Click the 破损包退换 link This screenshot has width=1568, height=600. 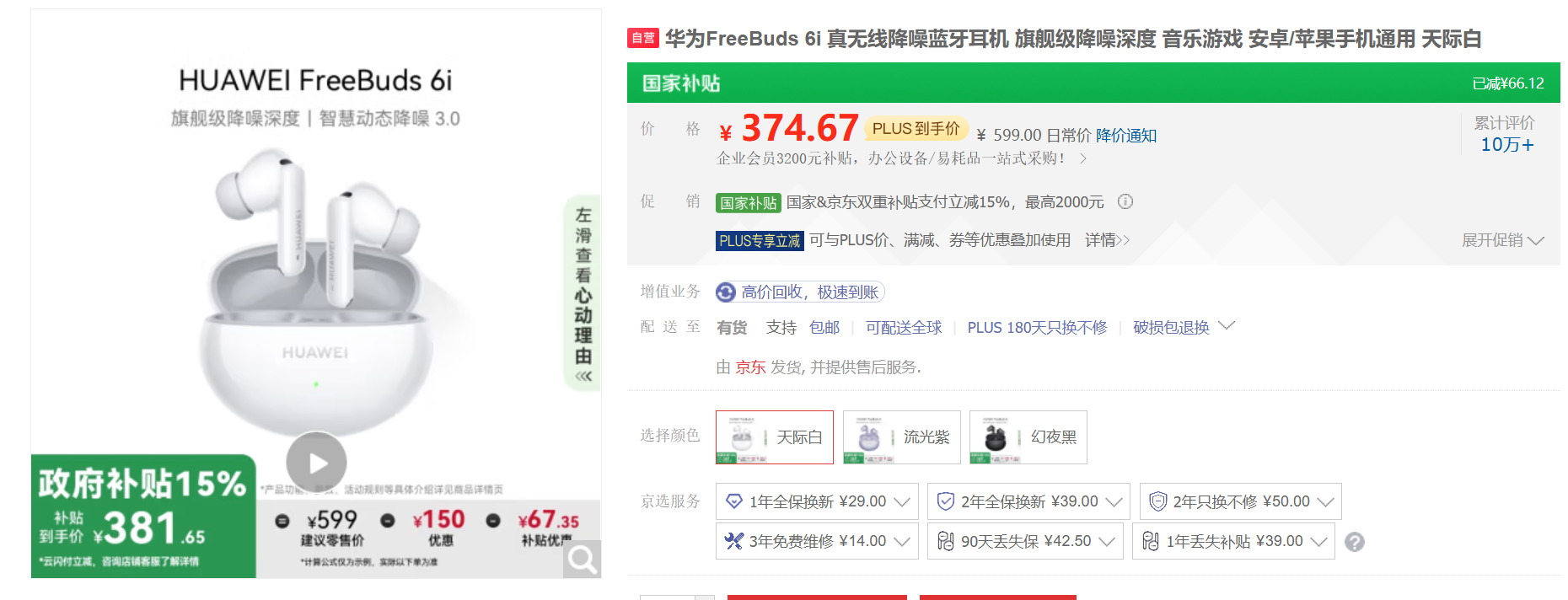[x=1171, y=328]
